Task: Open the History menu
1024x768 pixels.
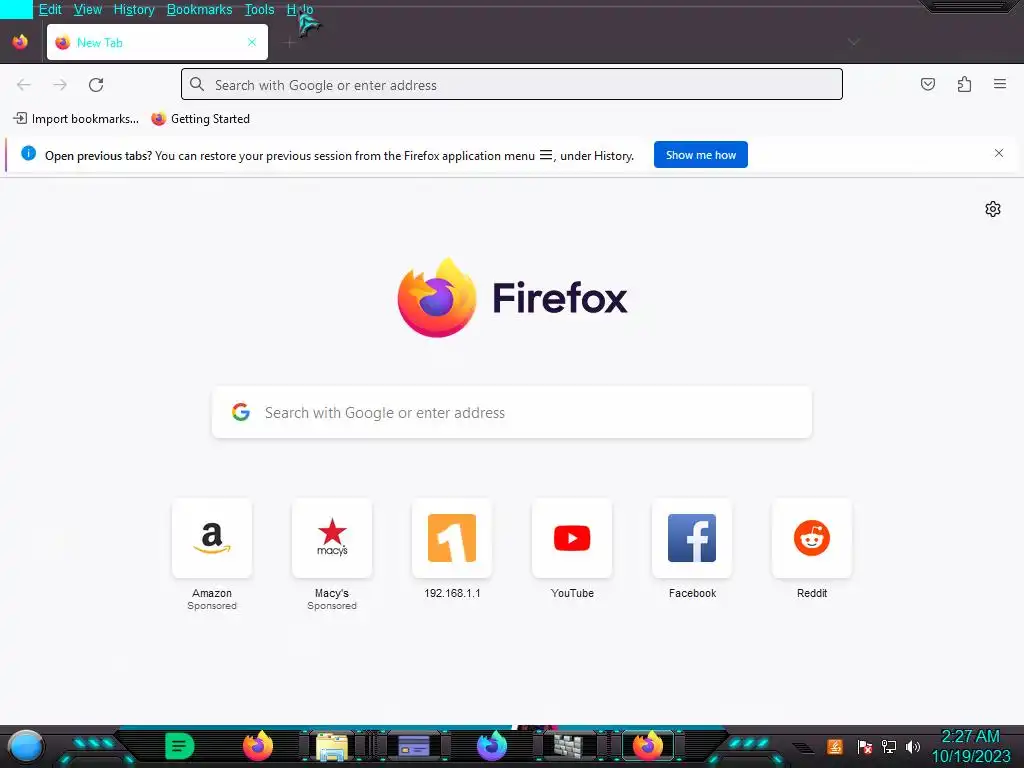Action: point(134,9)
